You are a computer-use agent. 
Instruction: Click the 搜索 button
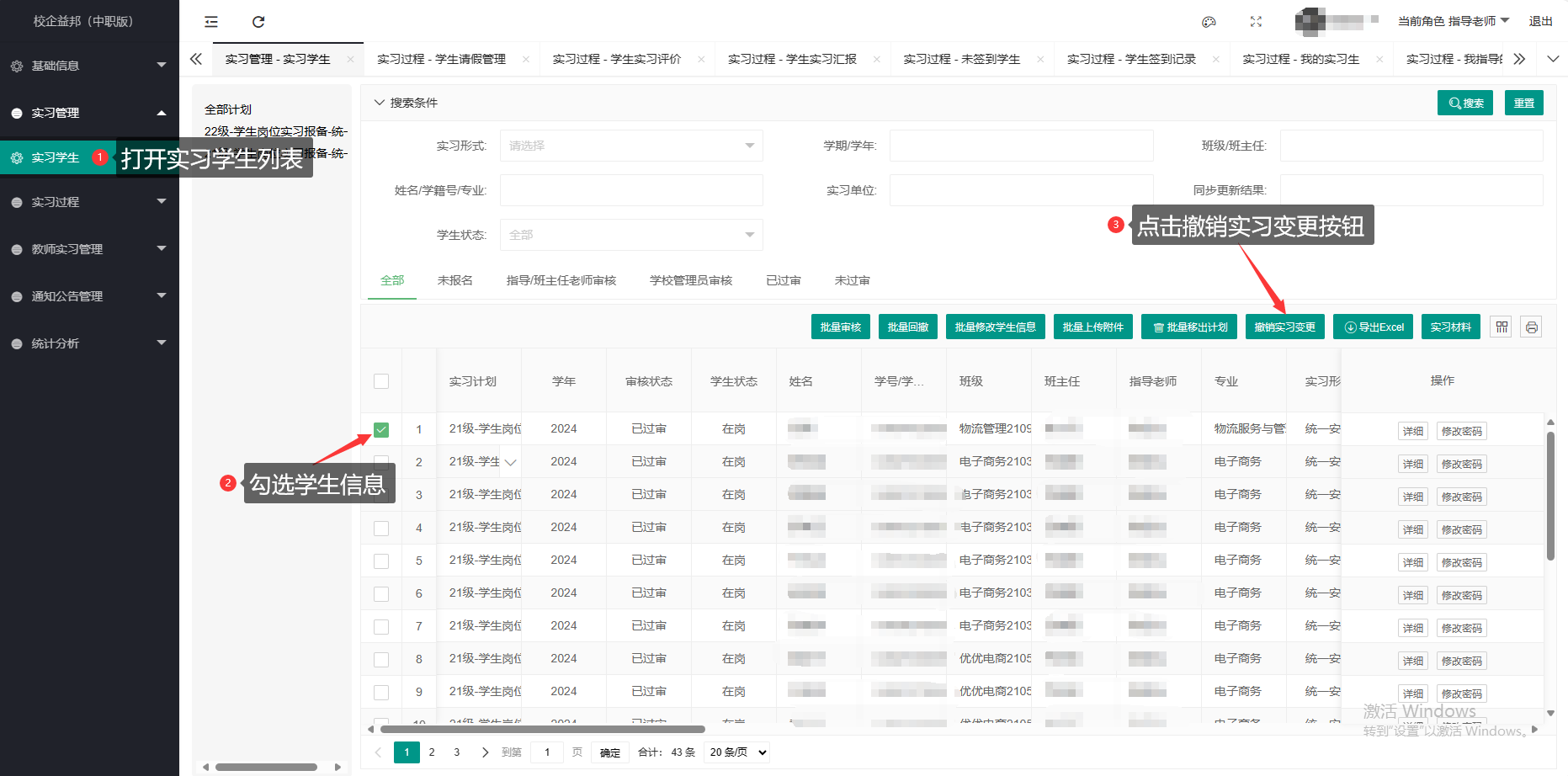tap(1464, 103)
